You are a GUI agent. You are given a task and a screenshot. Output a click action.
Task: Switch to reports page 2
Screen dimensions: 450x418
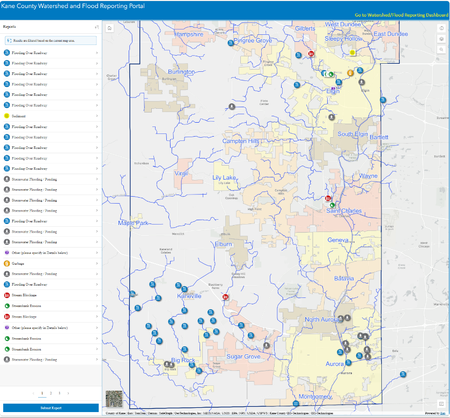51,393
